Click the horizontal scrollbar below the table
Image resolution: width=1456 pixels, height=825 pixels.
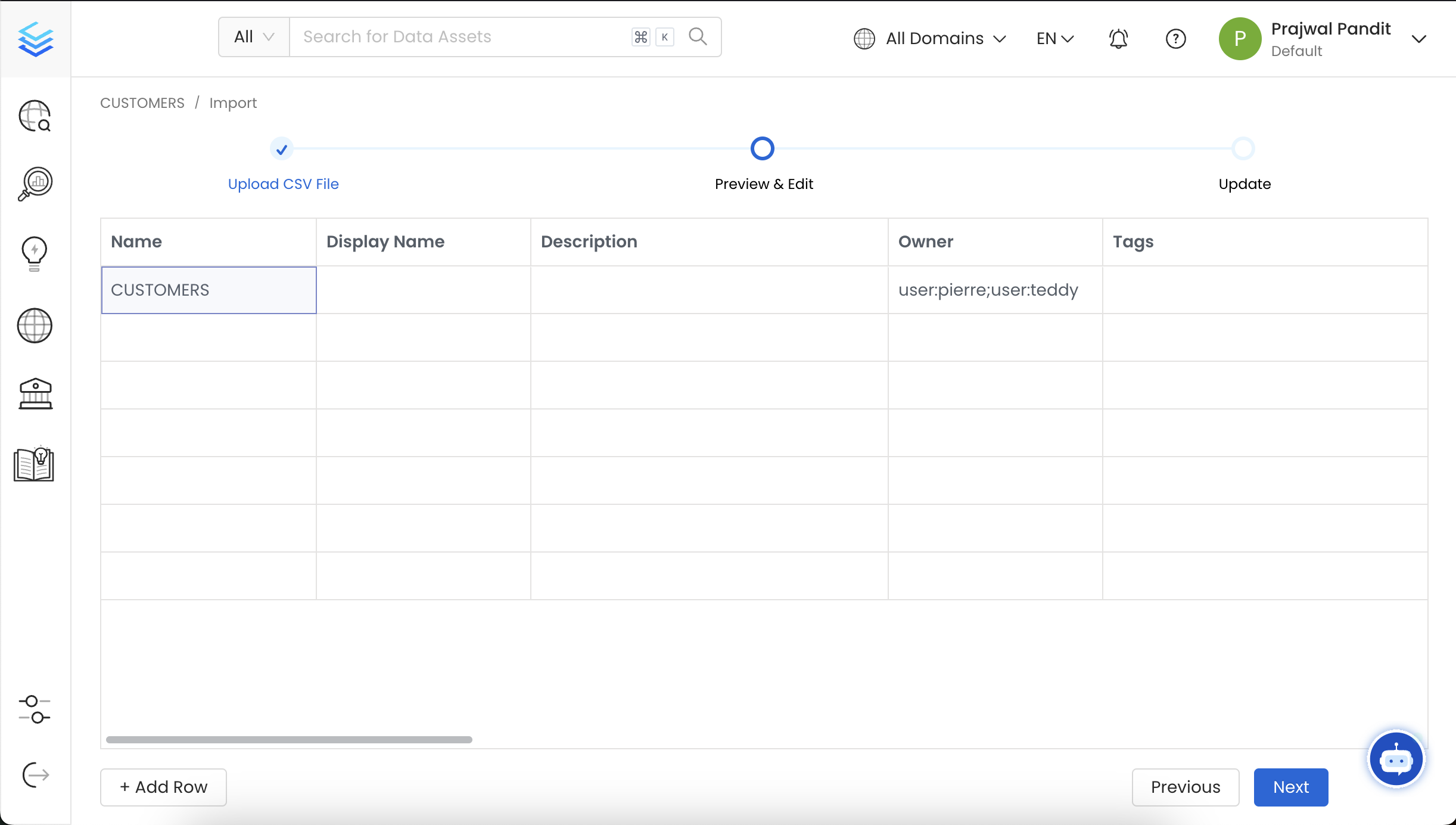(x=289, y=740)
